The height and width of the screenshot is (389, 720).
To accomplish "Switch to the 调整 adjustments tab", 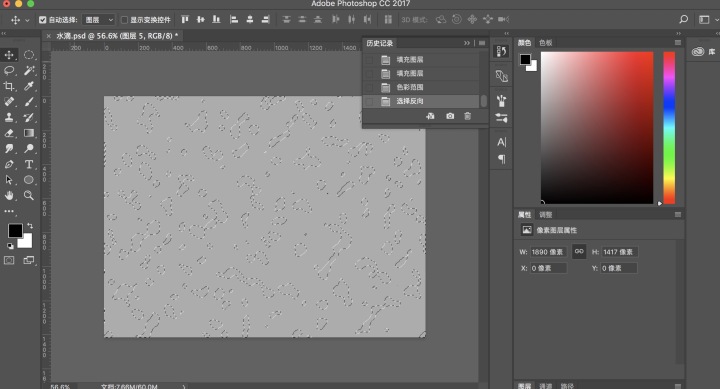I will (x=546, y=214).
